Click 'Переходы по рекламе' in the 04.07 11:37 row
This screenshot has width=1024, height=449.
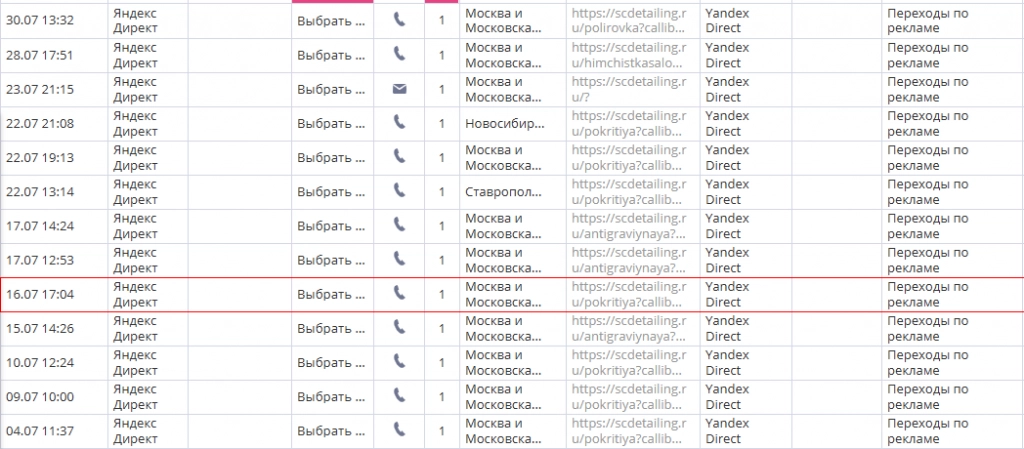(927, 431)
